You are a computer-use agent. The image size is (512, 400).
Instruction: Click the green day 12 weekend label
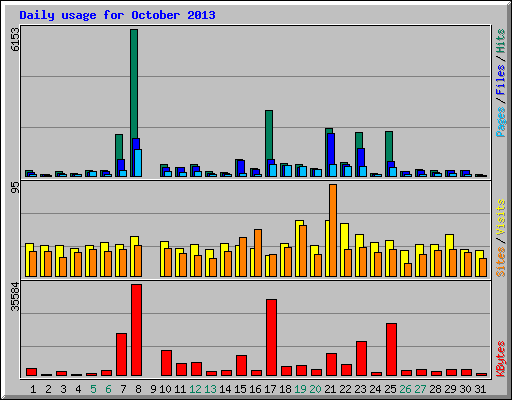click(195, 389)
